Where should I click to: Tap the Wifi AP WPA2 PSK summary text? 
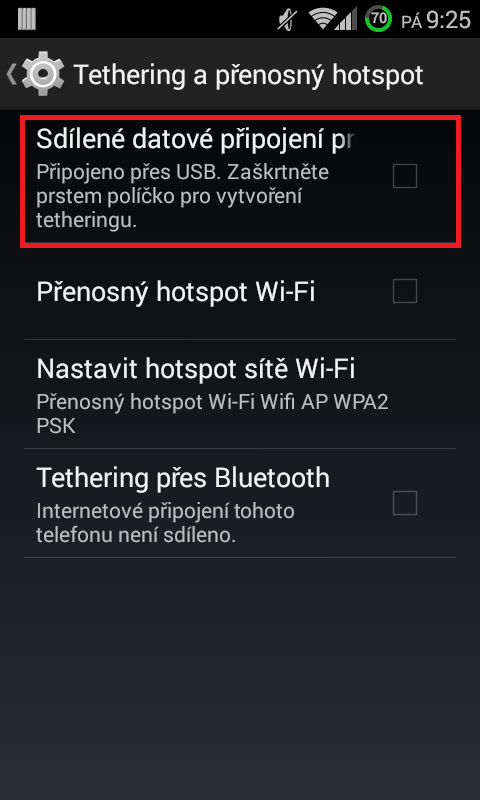(x=212, y=414)
